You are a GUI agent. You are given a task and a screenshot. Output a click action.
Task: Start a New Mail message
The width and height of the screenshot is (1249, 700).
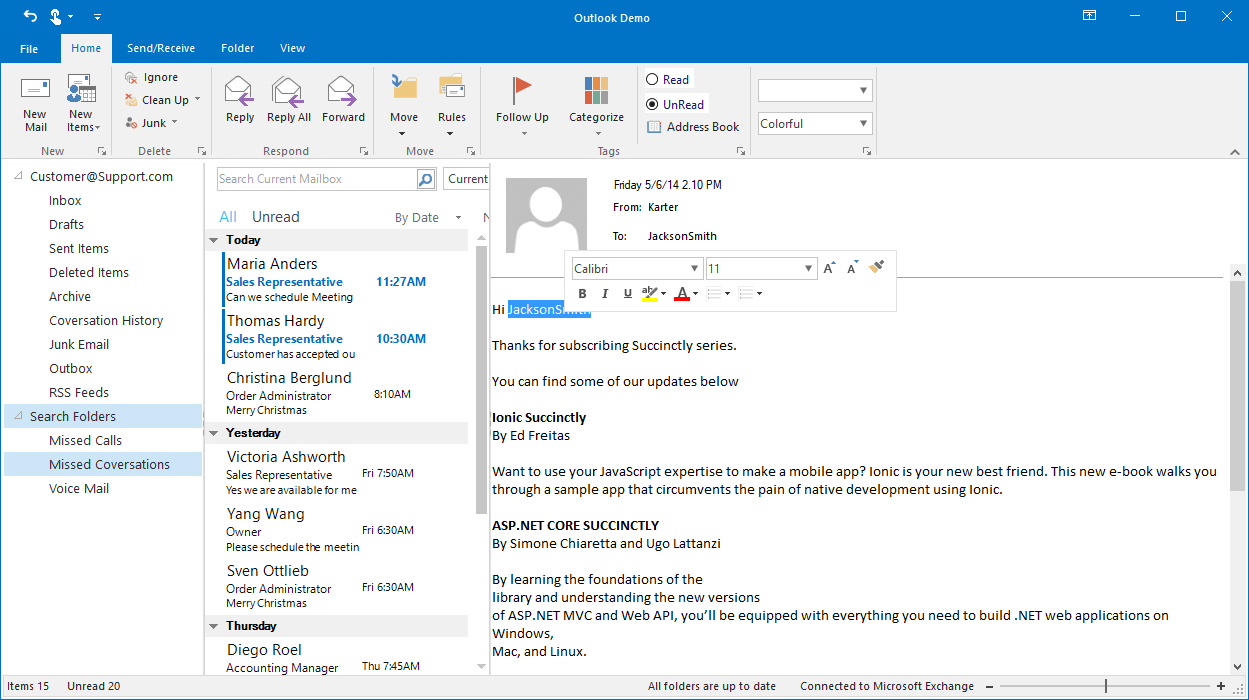pyautogui.click(x=34, y=97)
